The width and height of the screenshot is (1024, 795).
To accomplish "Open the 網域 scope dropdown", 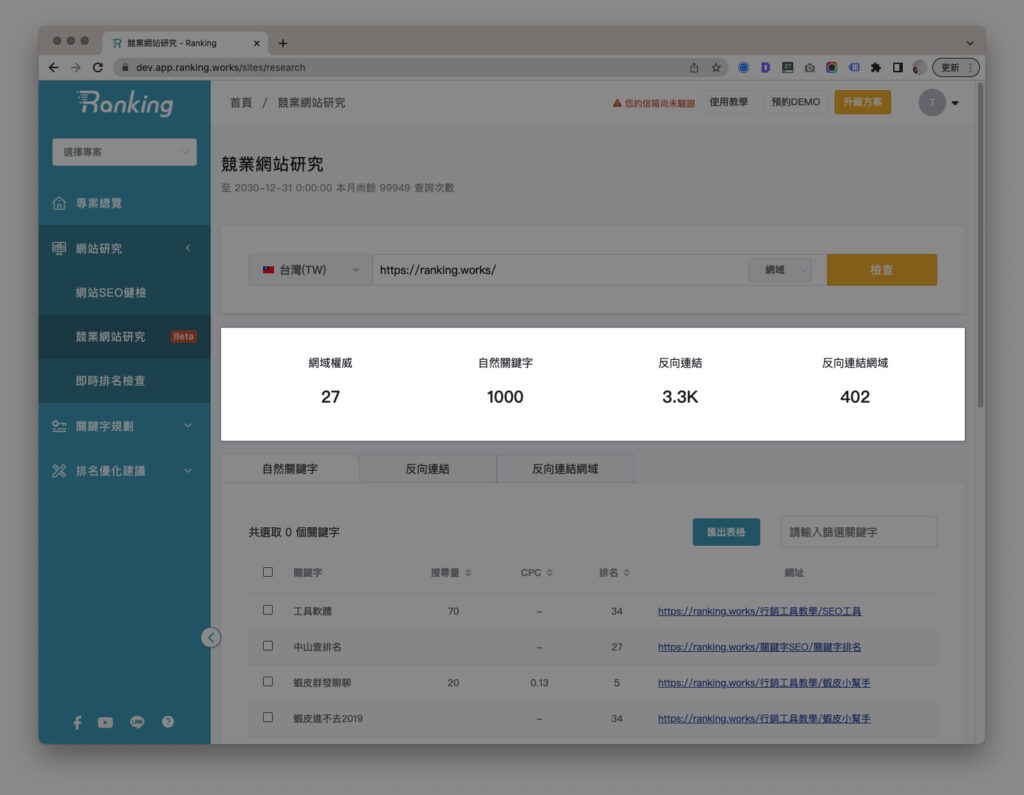I will 780,270.
